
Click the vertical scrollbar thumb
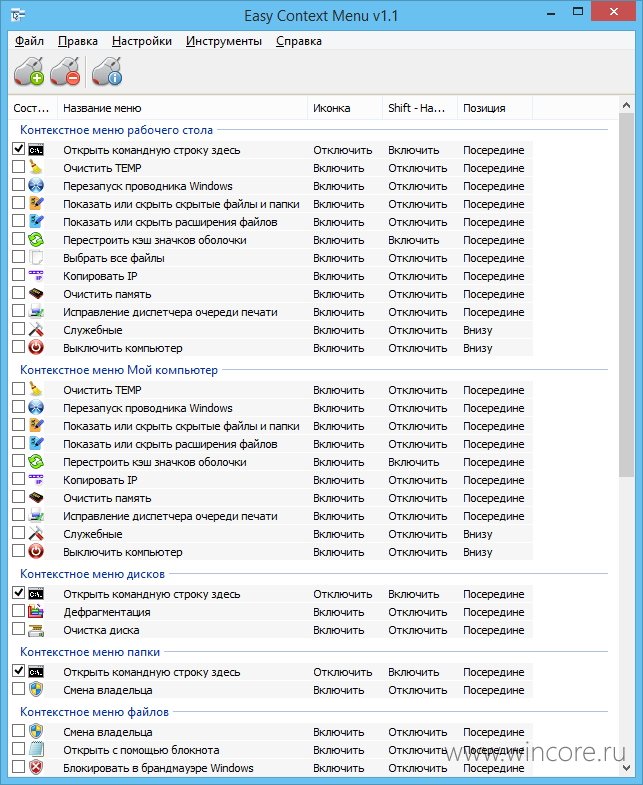[626, 295]
